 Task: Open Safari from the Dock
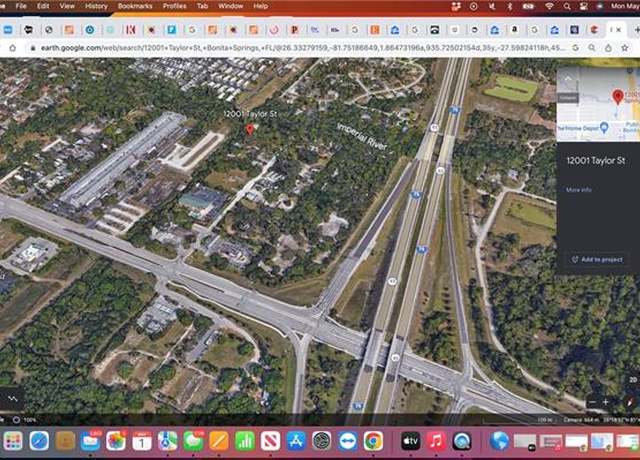point(39,442)
